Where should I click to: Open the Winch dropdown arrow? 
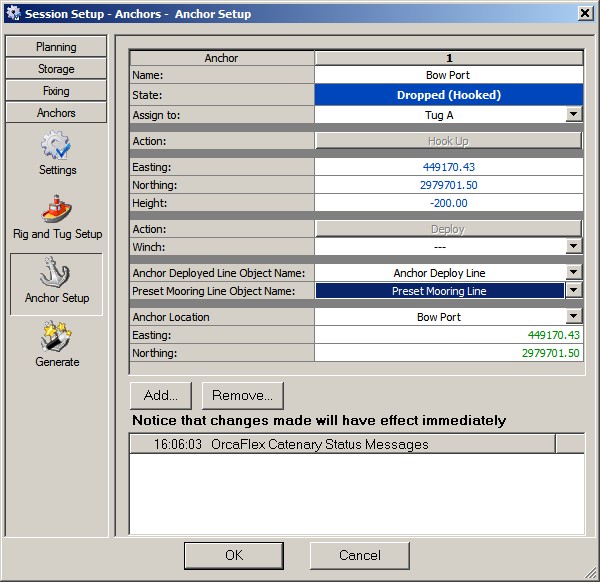pos(573,246)
